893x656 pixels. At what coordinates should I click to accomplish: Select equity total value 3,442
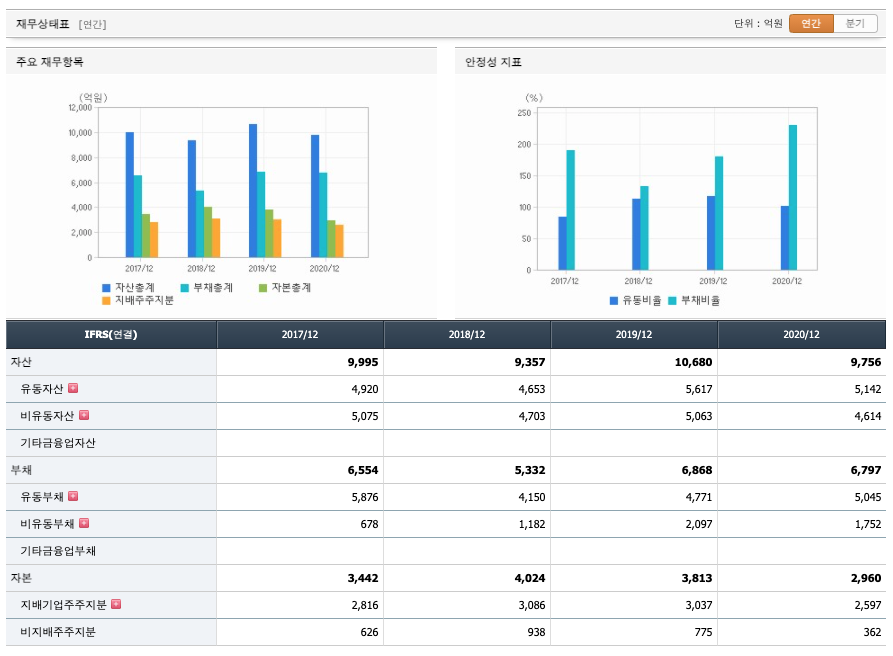point(363,578)
